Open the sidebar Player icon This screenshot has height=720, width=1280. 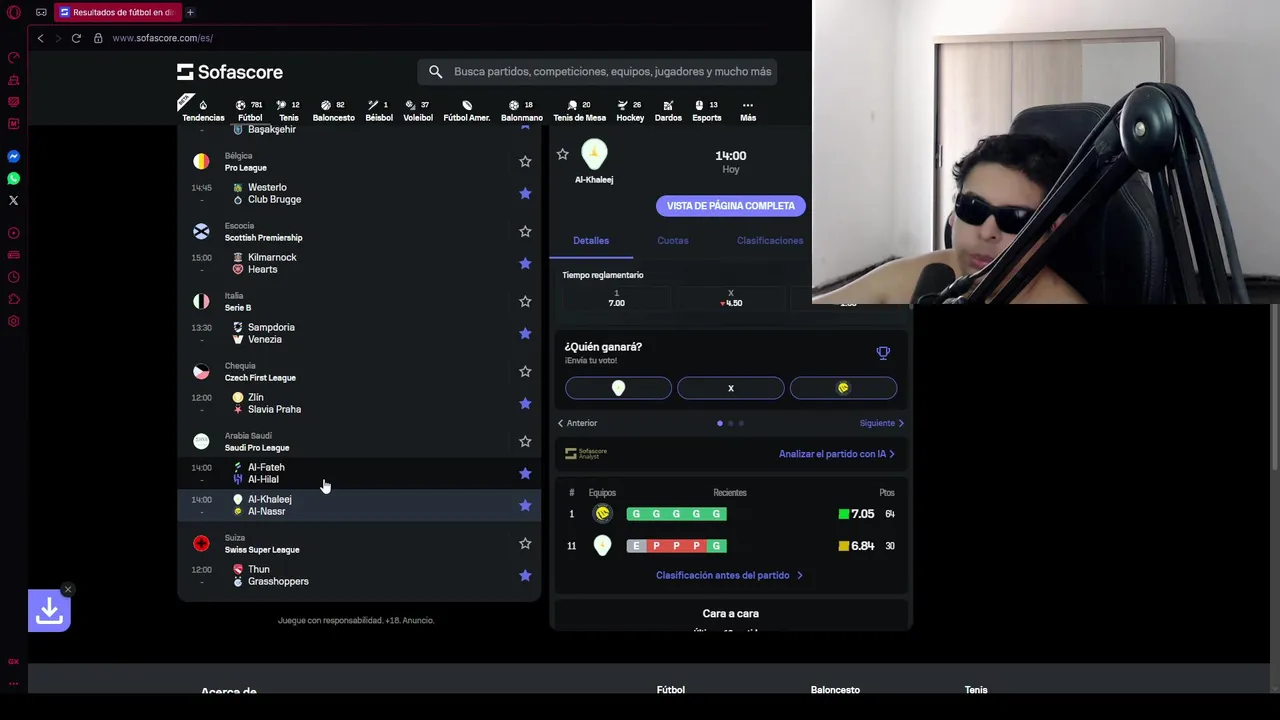(13, 233)
